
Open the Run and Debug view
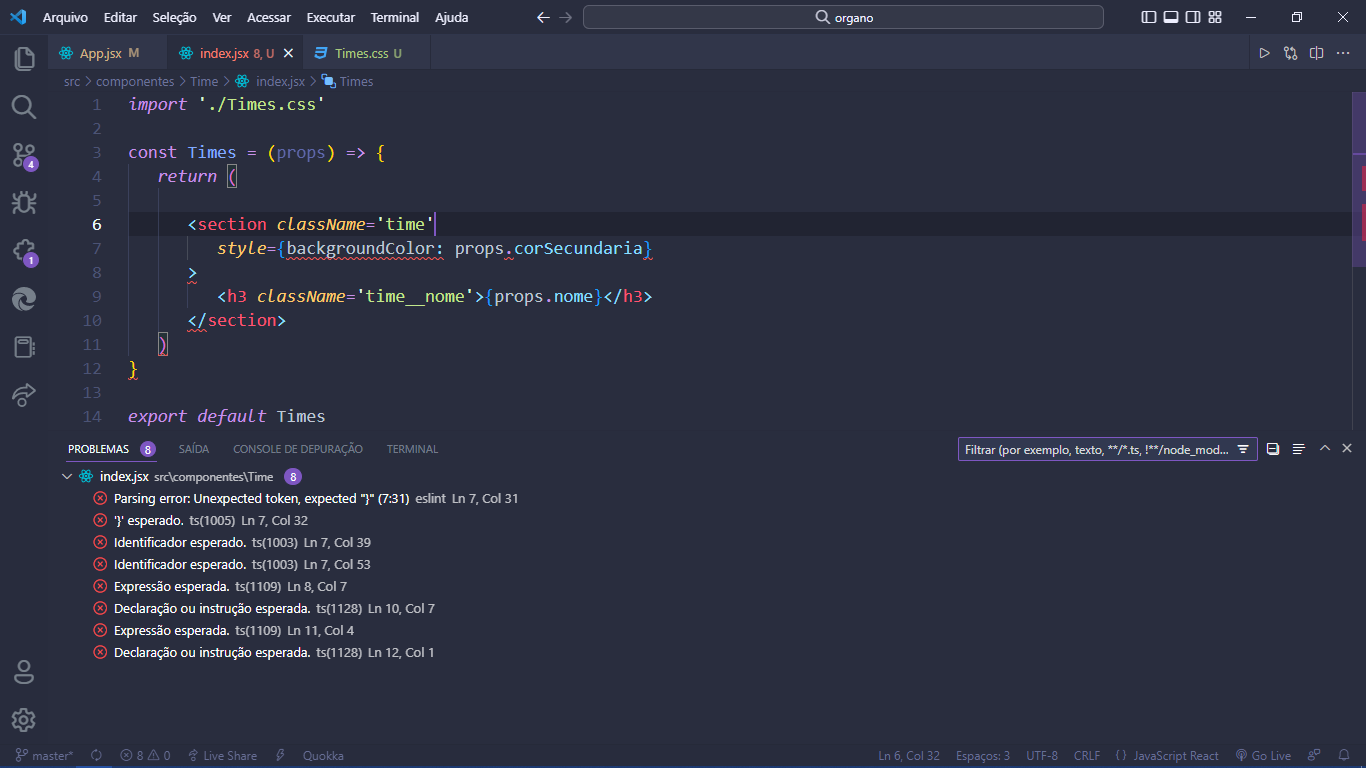[x=24, y=203]
